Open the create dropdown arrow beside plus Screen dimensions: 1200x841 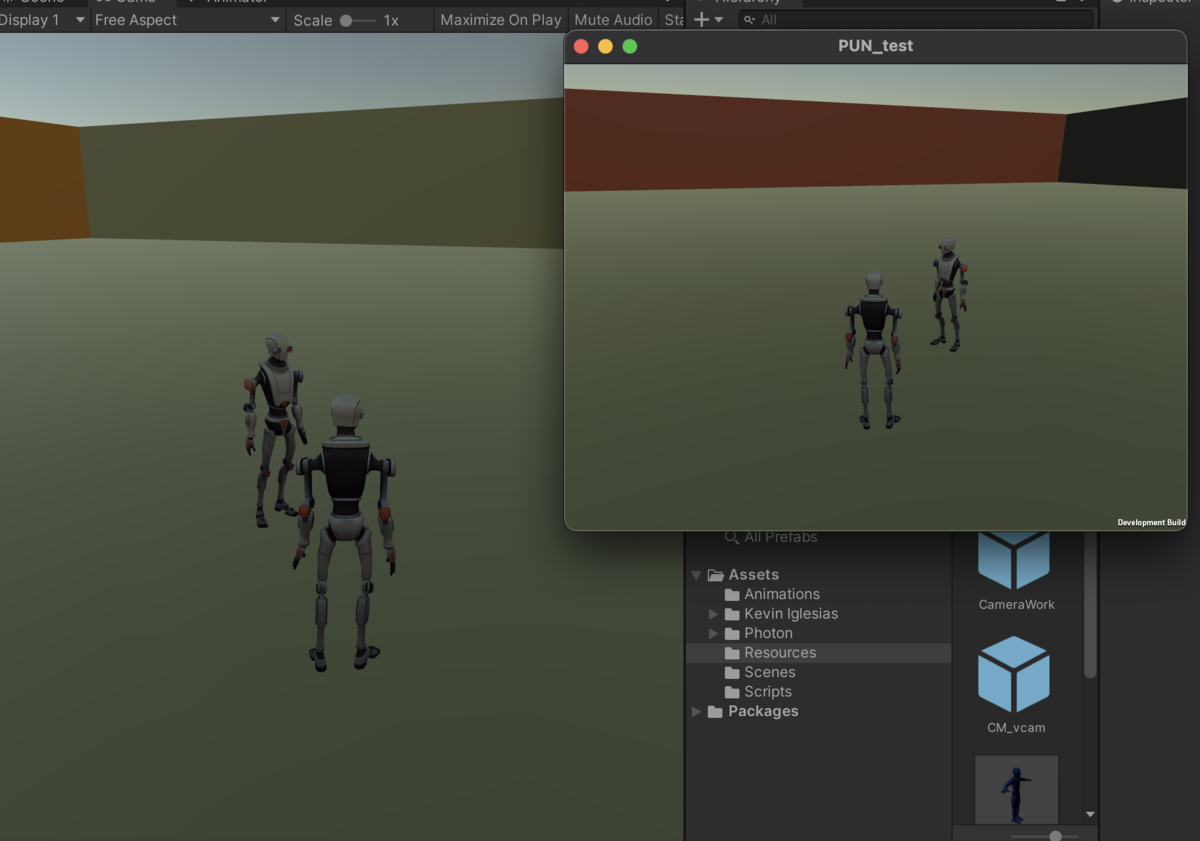(x=719, y=20)
